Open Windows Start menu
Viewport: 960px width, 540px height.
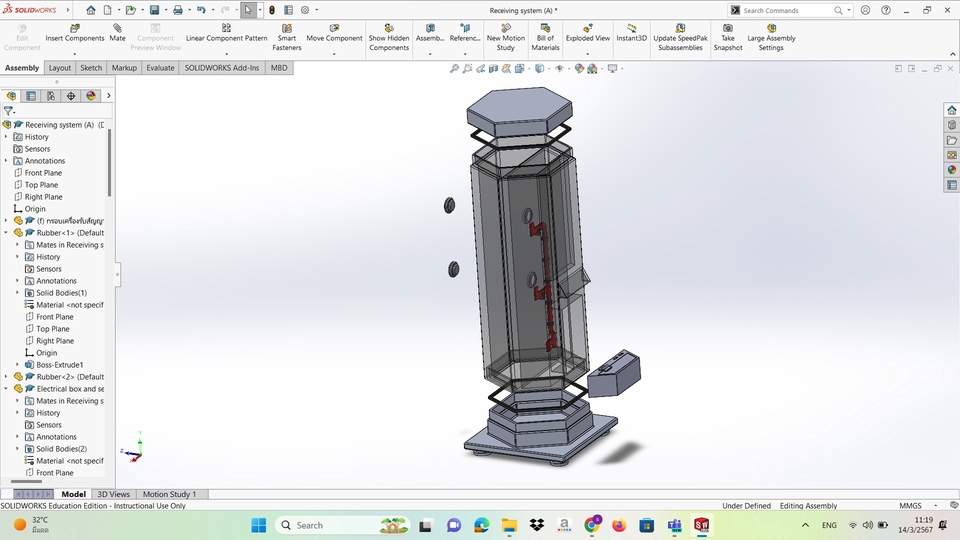259,525
